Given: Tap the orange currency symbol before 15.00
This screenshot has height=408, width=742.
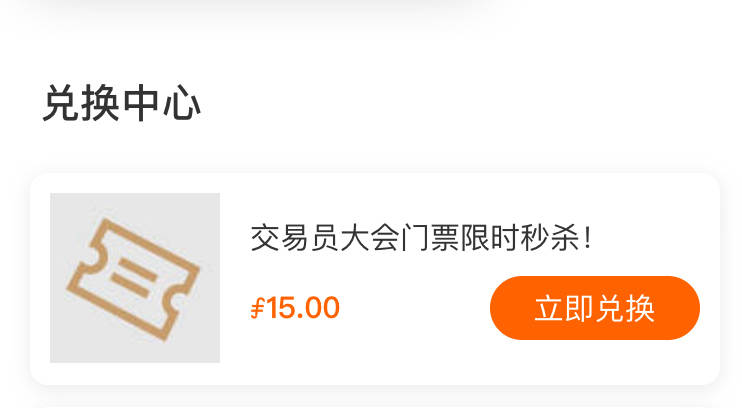Looking at the screenshot, I should point(257,308).
